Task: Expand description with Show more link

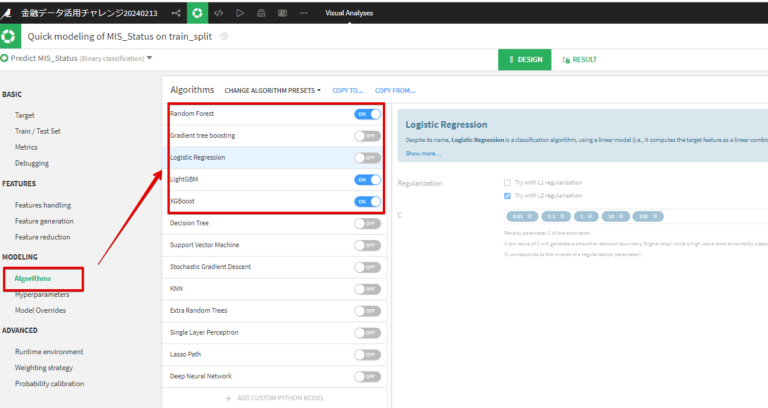Action: click(423, 153)
